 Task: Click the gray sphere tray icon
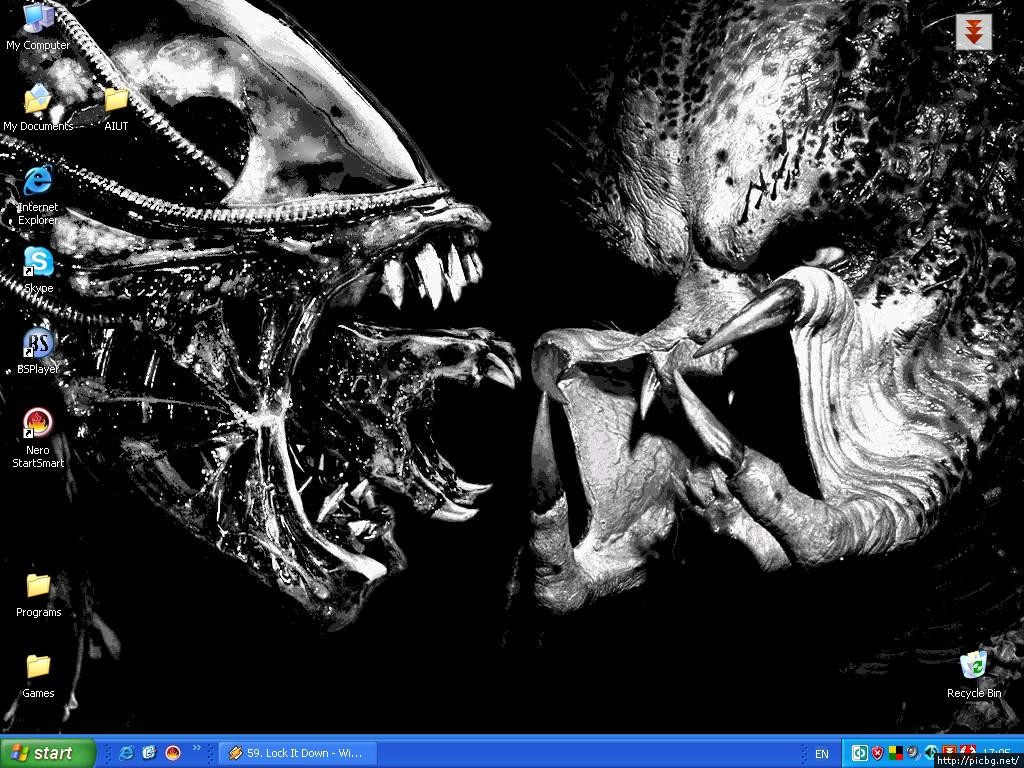(913, 753)
